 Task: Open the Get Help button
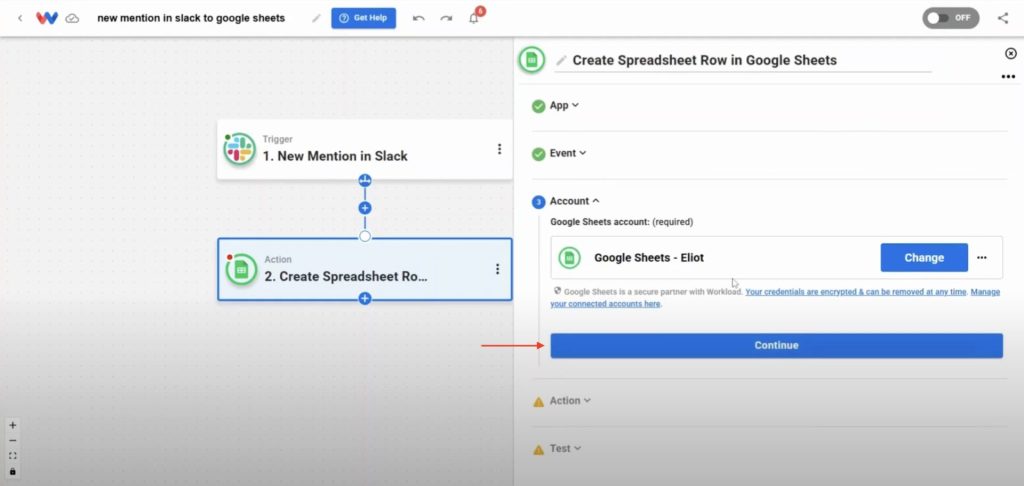point(363,18)
